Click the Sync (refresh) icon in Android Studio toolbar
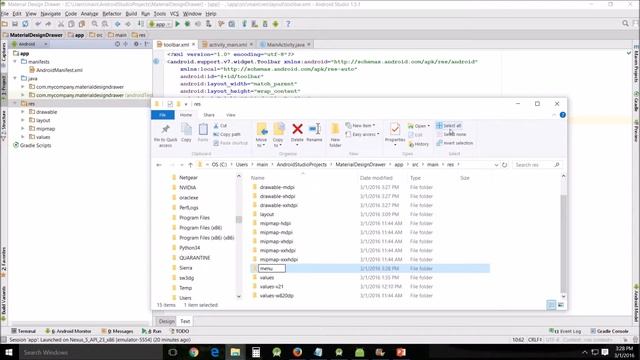640x360 pixels. [x=25, y=24]
